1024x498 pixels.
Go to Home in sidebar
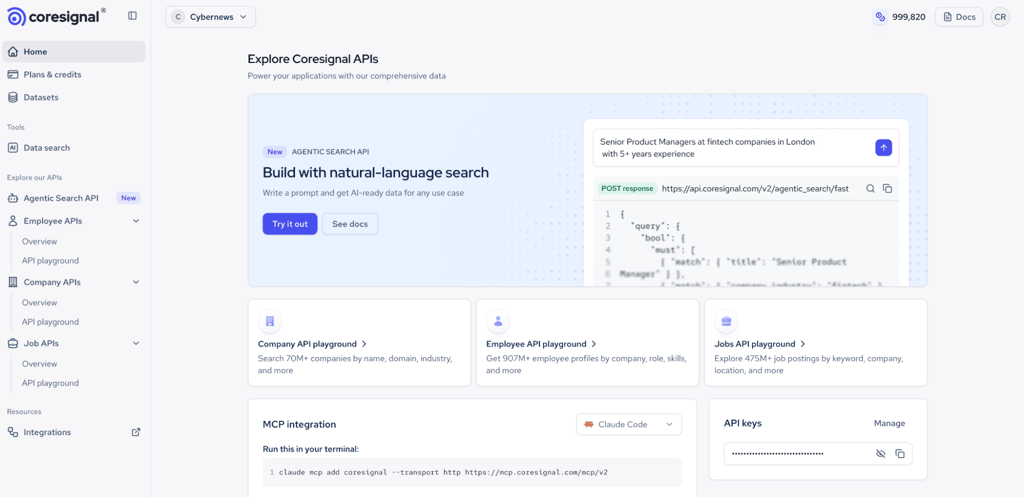(x=74, y=52)
